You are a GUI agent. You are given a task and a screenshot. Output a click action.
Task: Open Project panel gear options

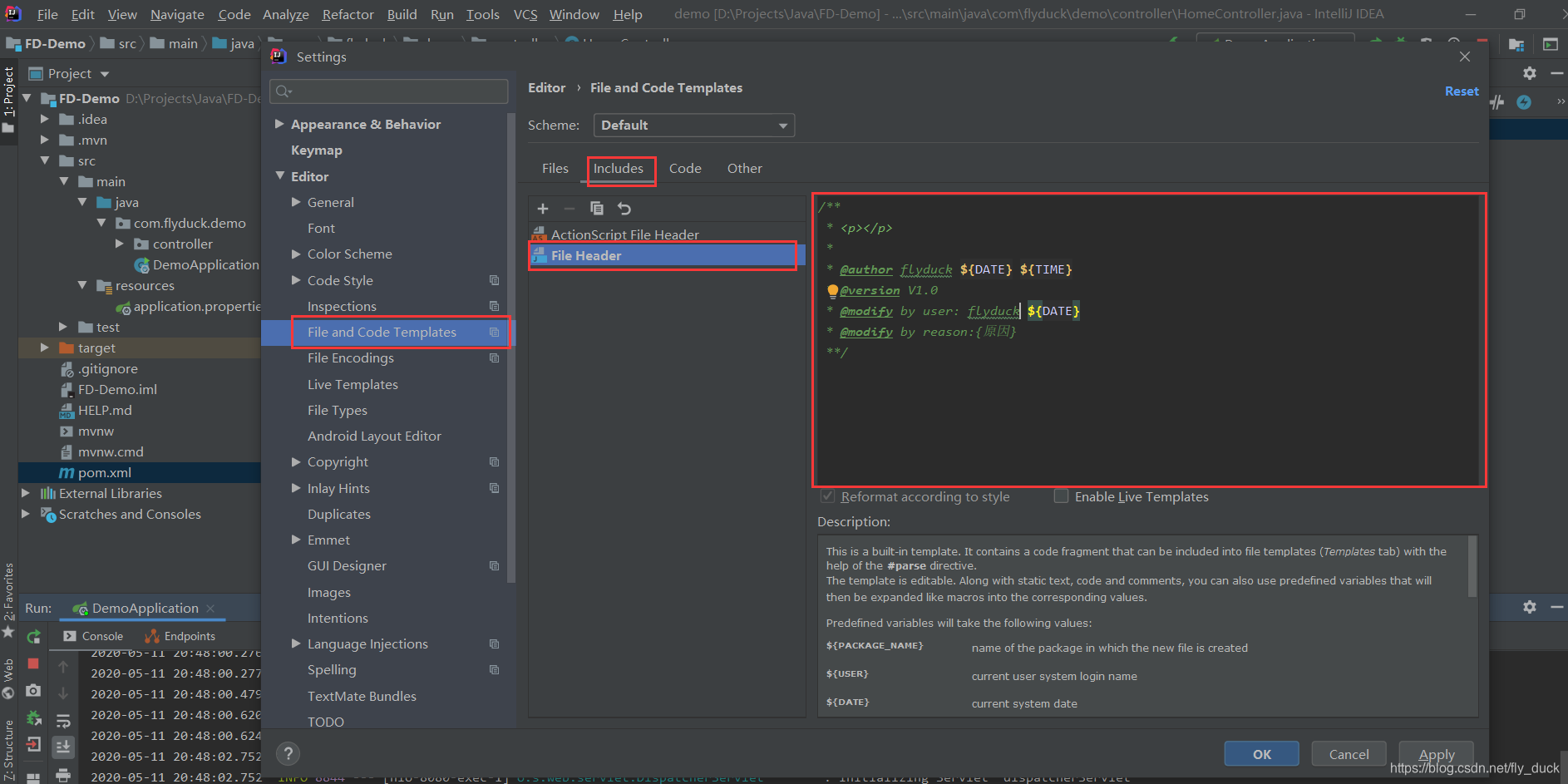1529,73
